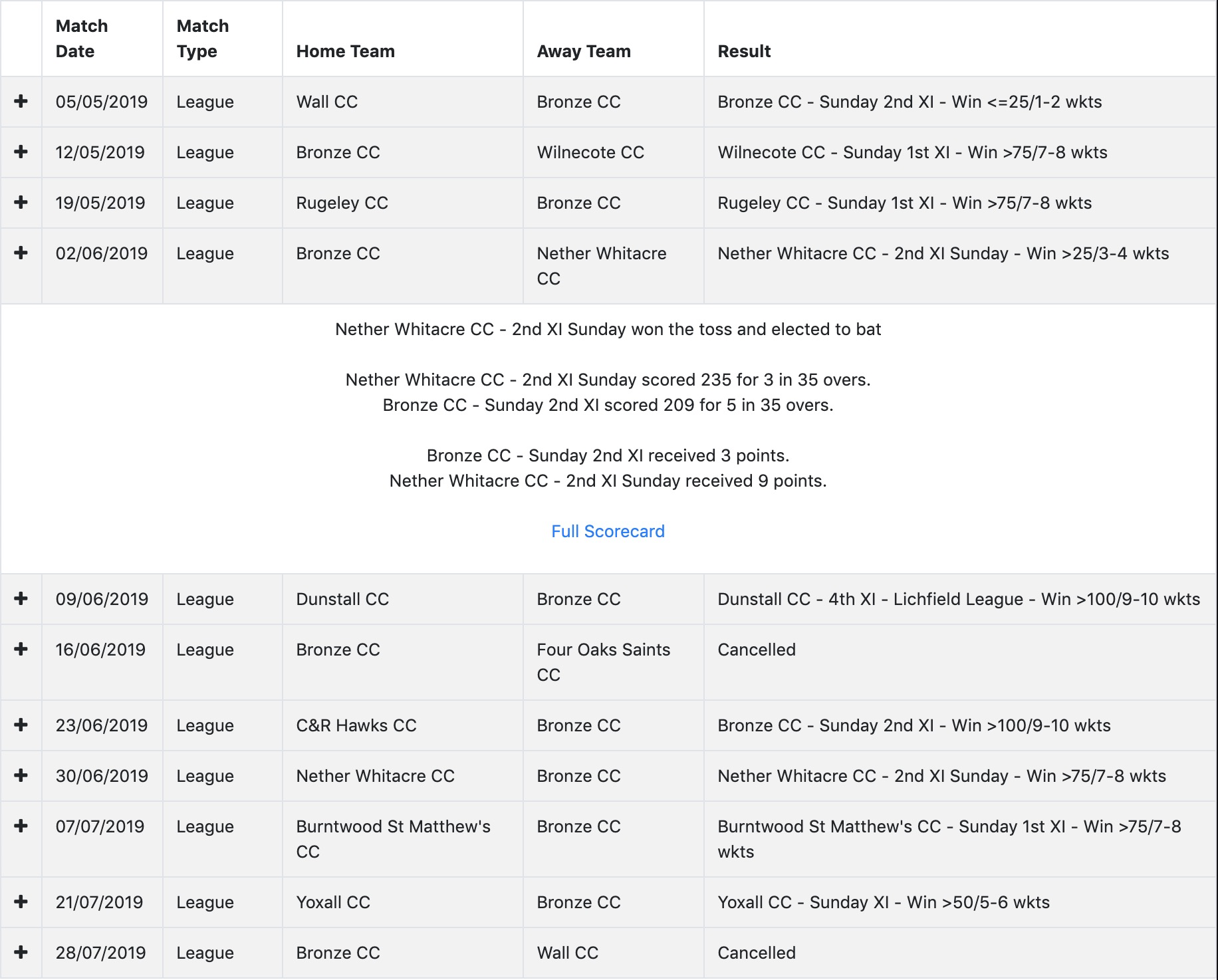This screenshot has width=1218, height=980.
Task: Expand the 23/06/2019 C&R Hawks match row
Action: click(x=21, y=725)
